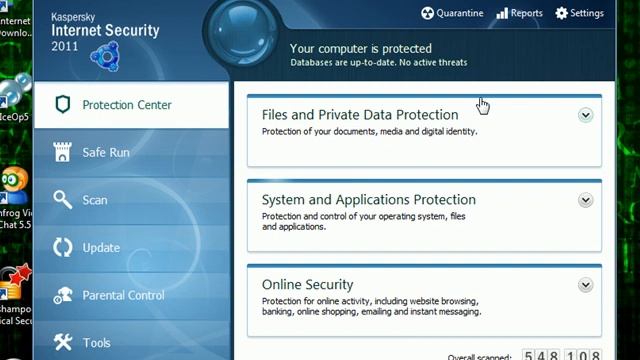
Task: Switch to the Scan tab
Action: [131, 200]
